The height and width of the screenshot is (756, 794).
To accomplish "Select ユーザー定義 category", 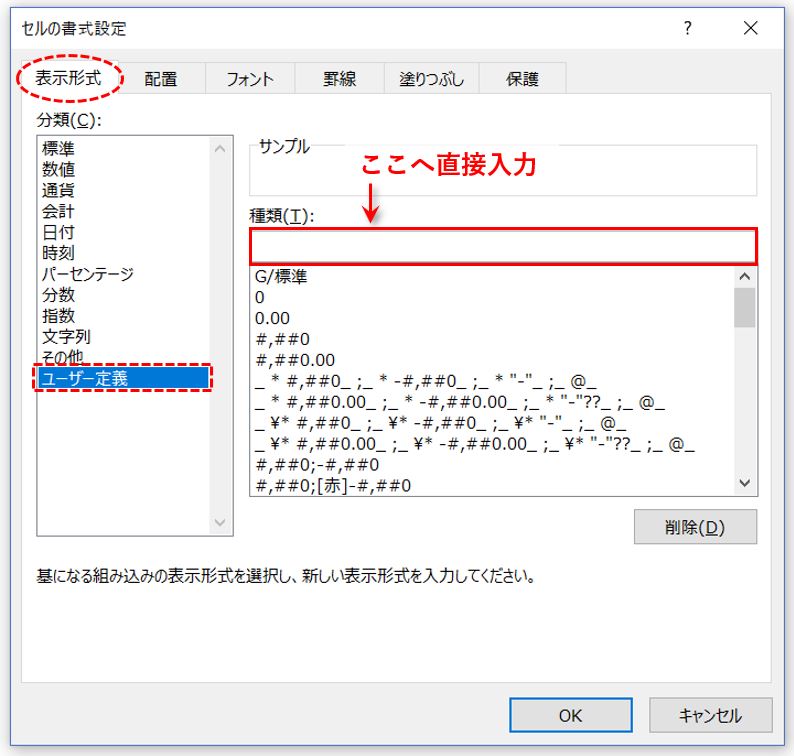I will pyautogui.click(x=123, y=378).
